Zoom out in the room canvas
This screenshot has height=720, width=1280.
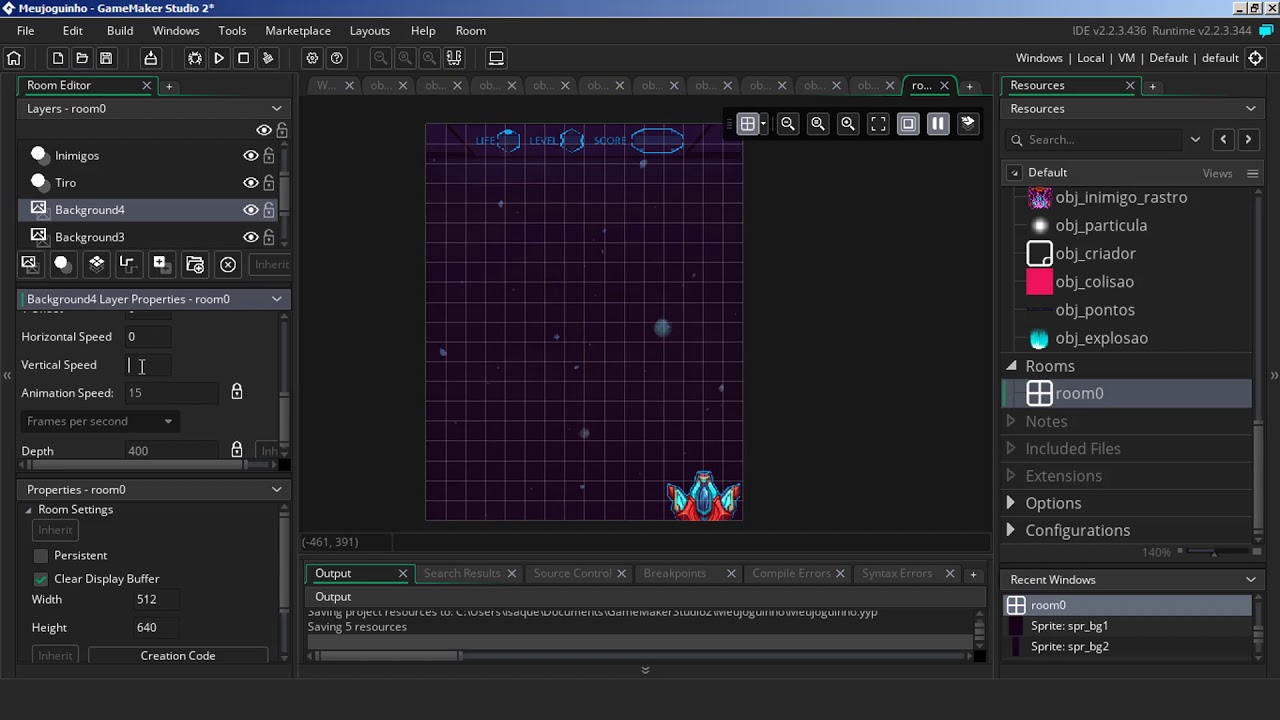(788, 124)
